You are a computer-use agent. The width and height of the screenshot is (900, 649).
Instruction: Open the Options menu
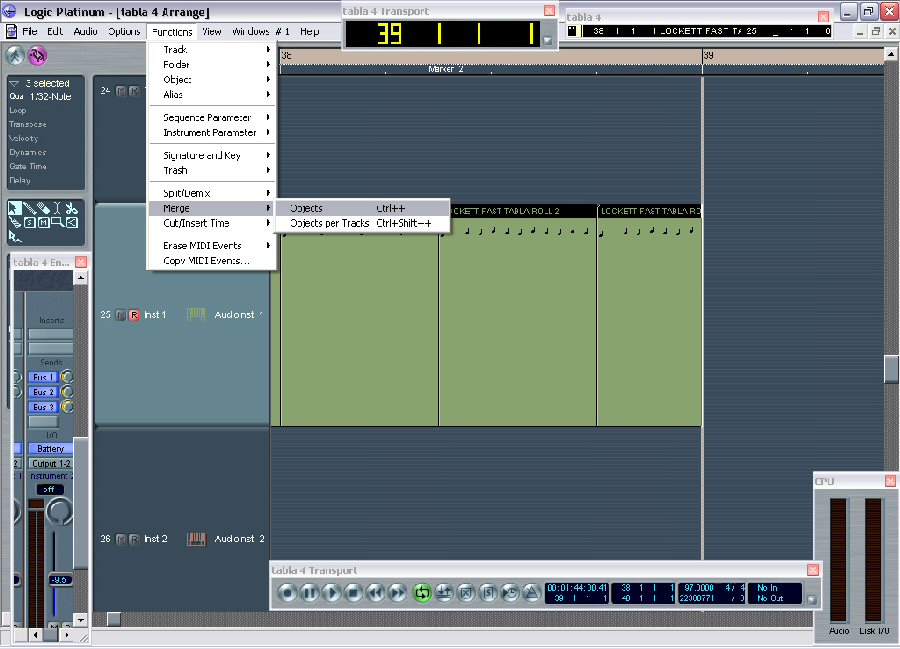pyautogui.click(x=124, y=31)
